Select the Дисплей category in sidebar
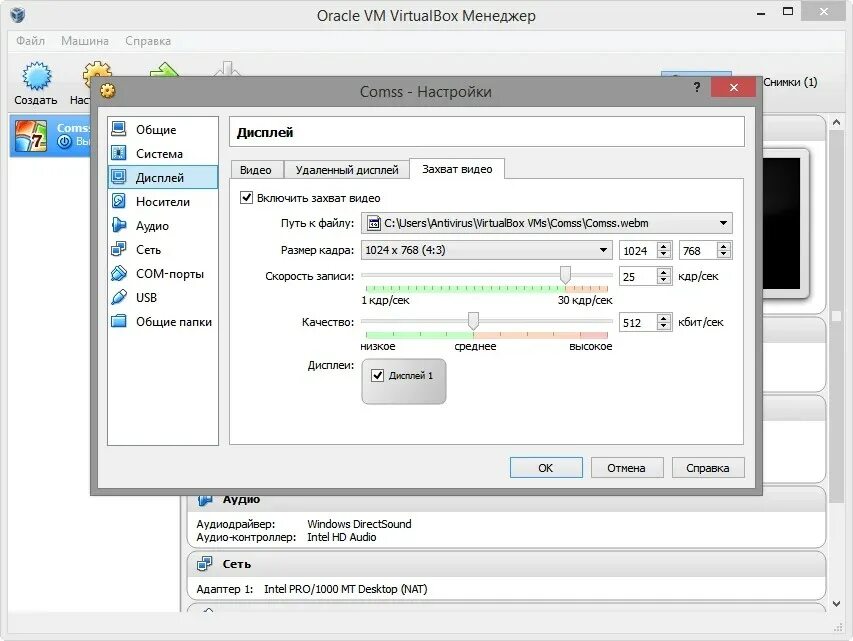The height and width of the screenshot is (641, 853). pos(163,177)
